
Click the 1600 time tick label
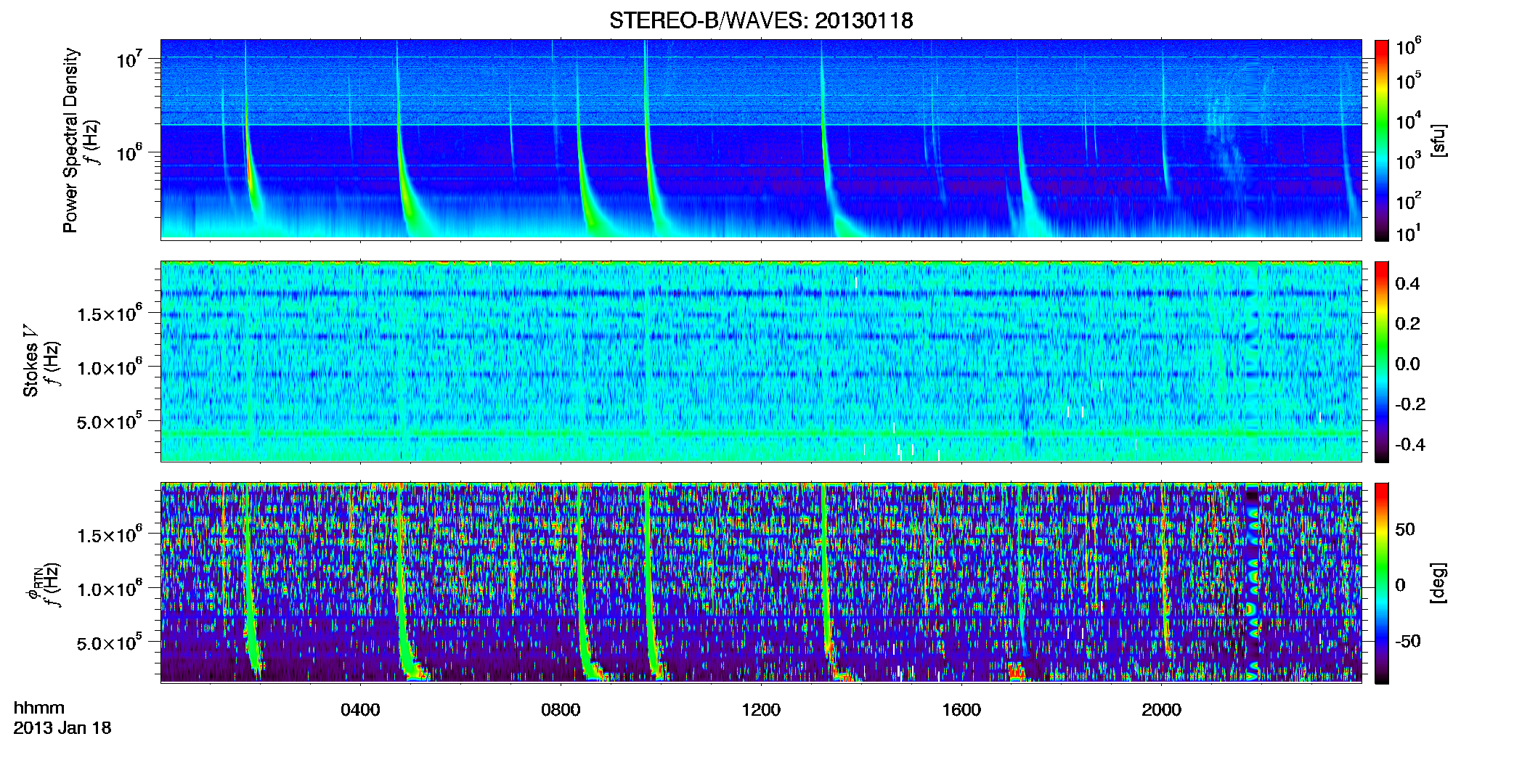(x=961, y=709)
